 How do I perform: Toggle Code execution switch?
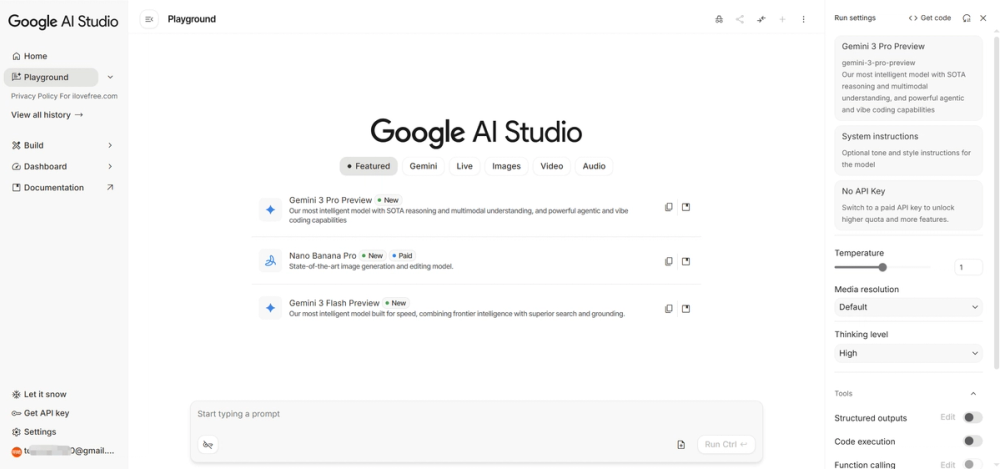point(972,441)
